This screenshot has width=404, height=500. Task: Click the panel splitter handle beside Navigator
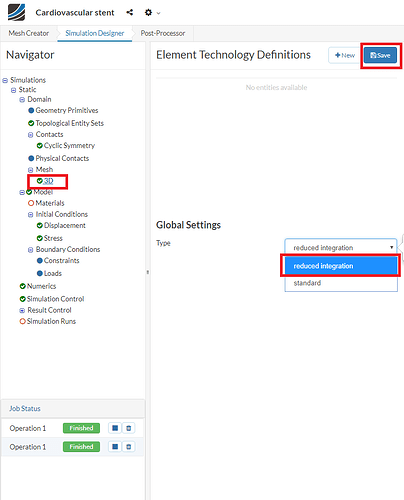coord(147,272)
